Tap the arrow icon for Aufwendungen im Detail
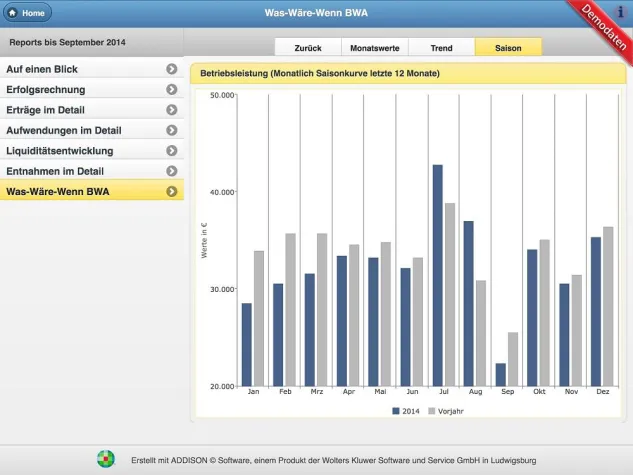Image resolution: width=633 pixels, height=475 pixels. pos(172,130)
